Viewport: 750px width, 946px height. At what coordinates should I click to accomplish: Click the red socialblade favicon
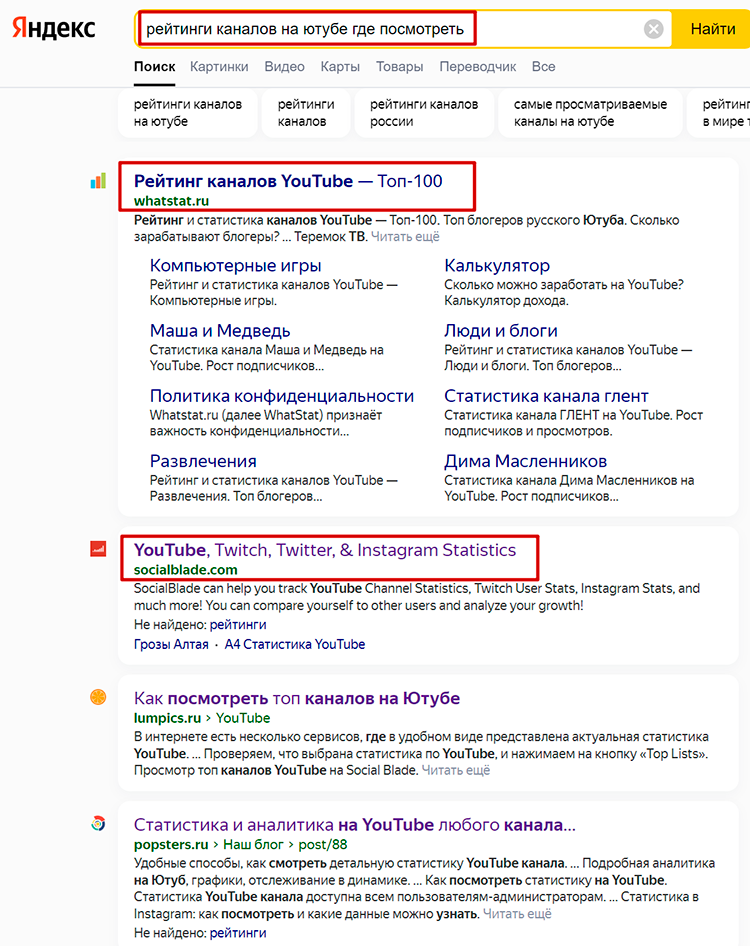pyautogui.click(x=98, y=548)
